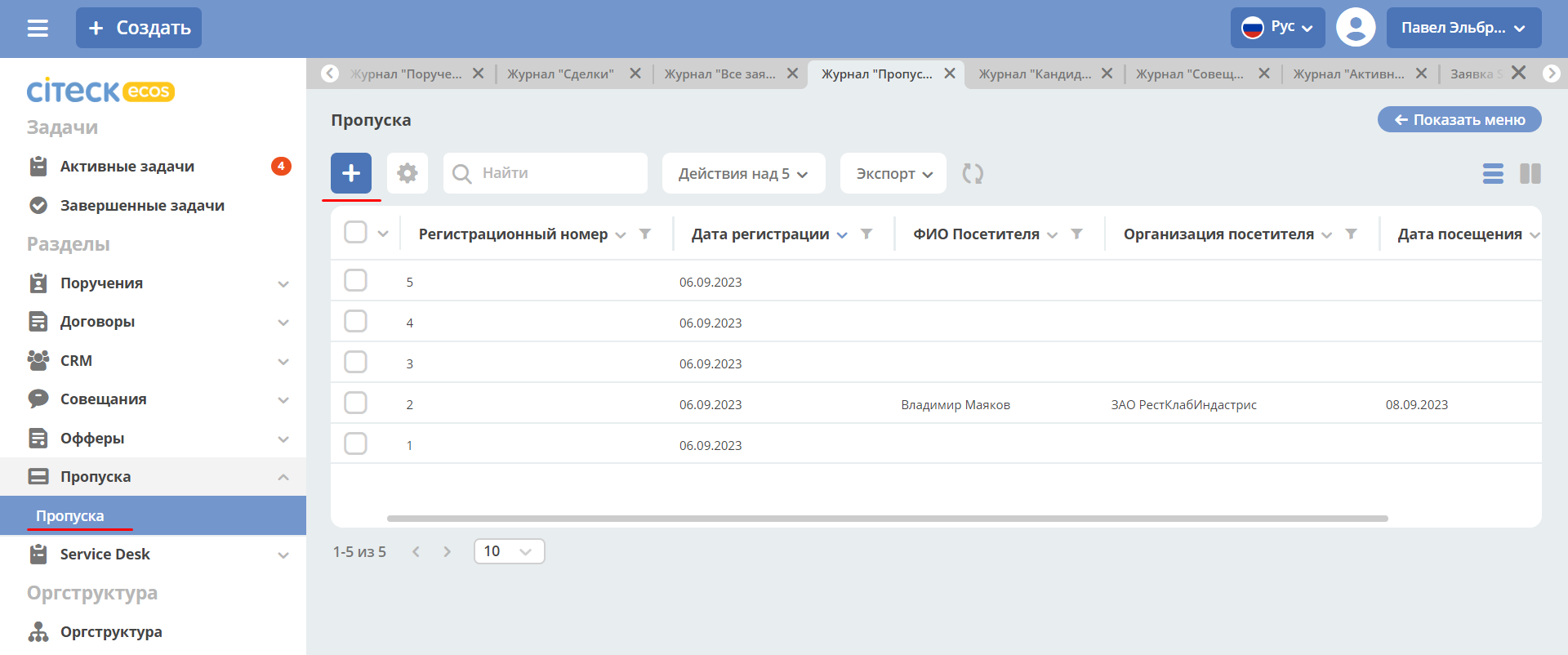
Task: Open journal settings gear
Action: click(408, 173)
